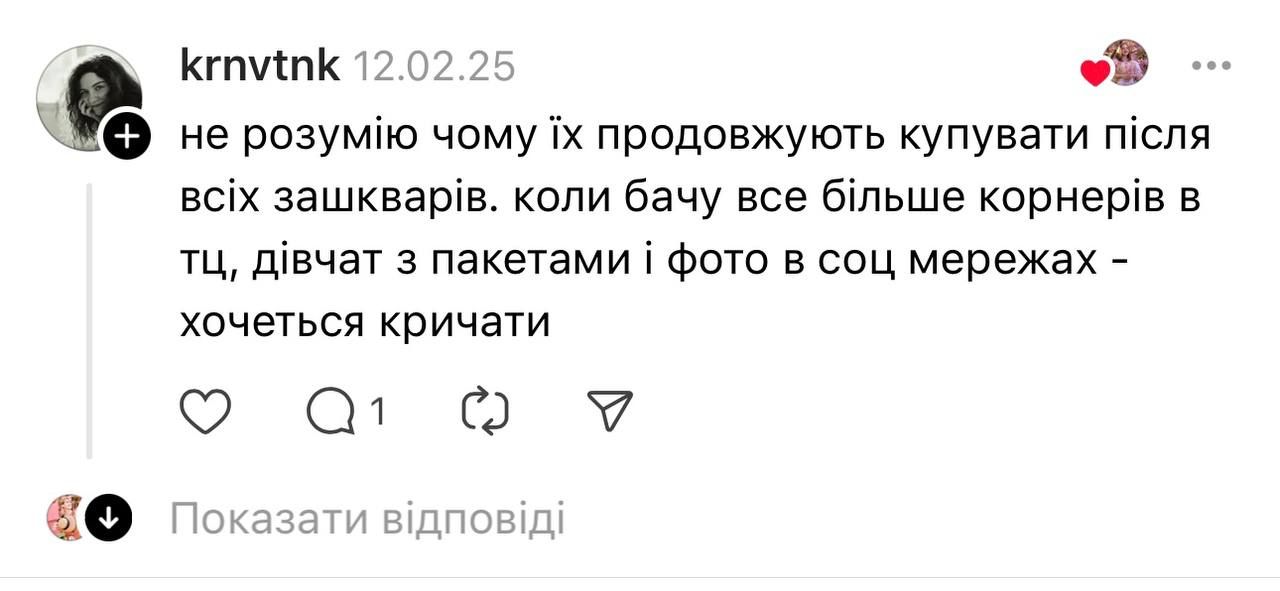The width and height of the screenshot is (1280, 591).
Task: Click the post's last line "хочеться кричати"
Action: click(365, 323)
